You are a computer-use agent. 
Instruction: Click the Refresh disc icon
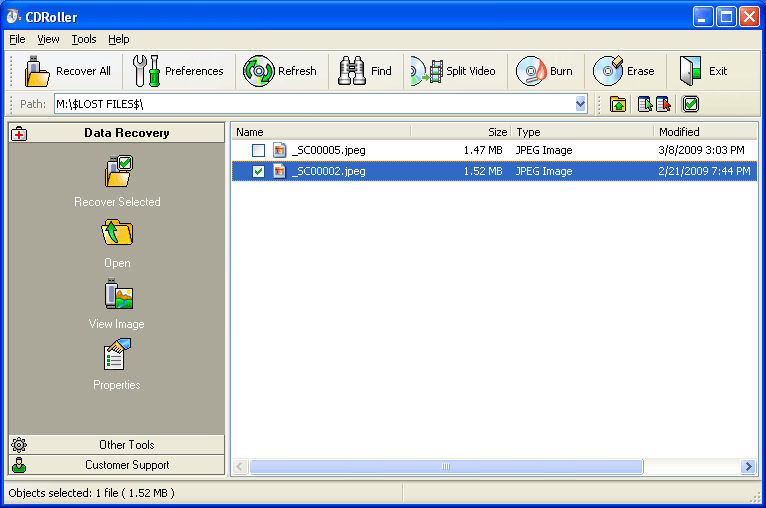point(258,71)
